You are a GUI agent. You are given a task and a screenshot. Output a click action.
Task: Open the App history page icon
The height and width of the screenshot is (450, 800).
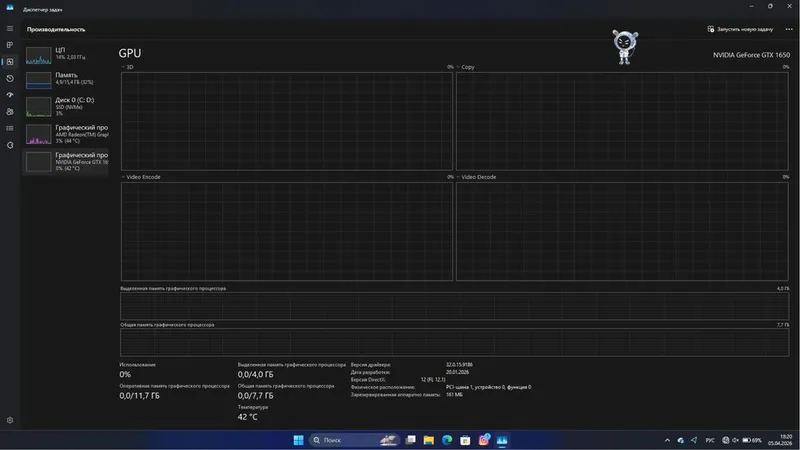click(10, 78)
